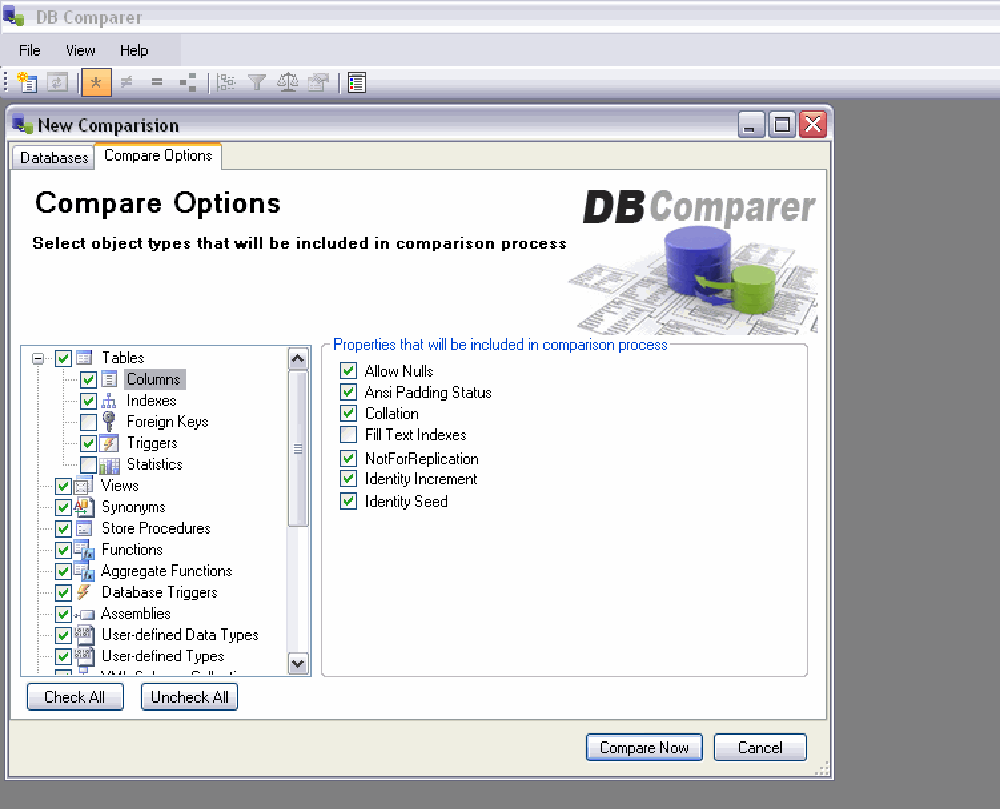The image size is (1000, 809).
Task: Click the Uncheck All button
Action: coord(189,697)
